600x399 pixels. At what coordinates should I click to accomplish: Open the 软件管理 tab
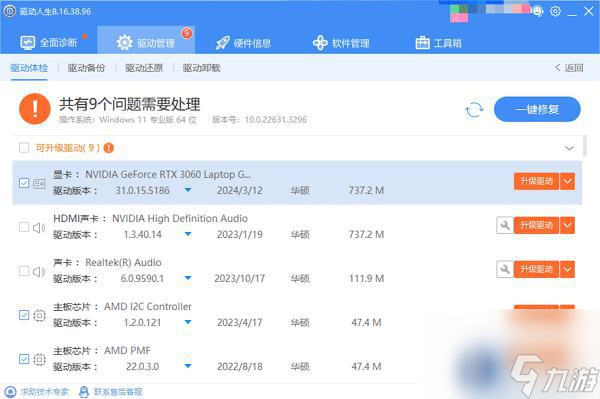point(341,42)
